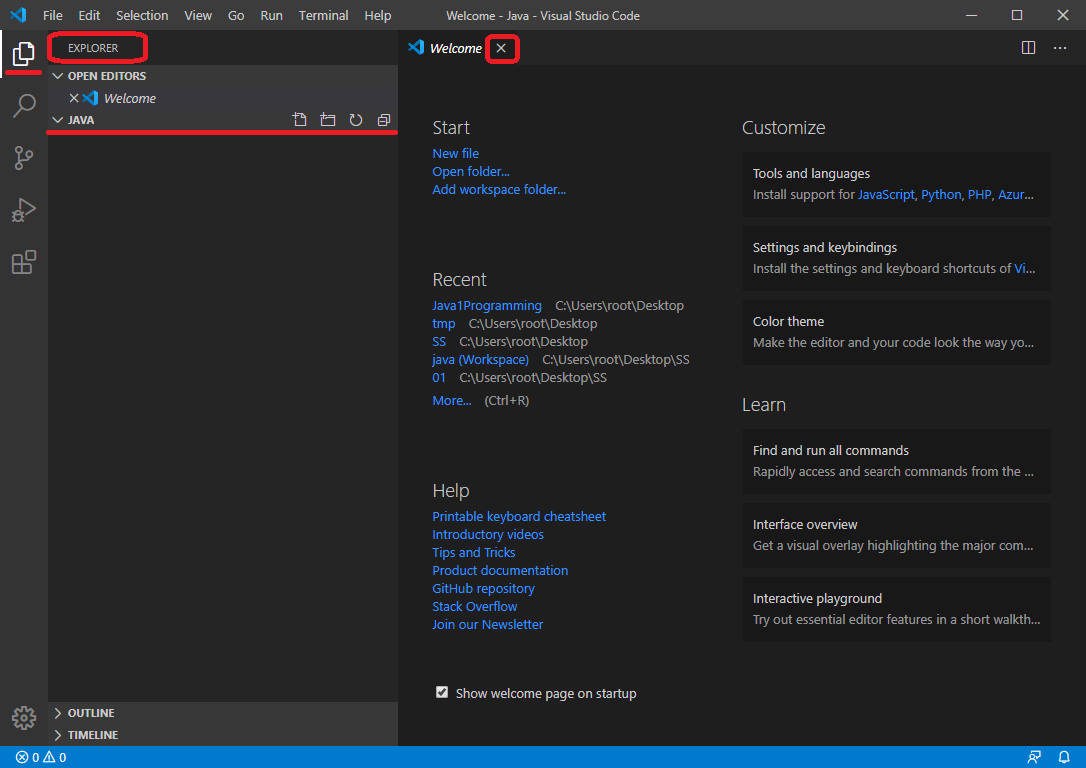Image resolution: width=1086 pixels, height=768 pixels.
Task: Open recent Java1Programming folder
Action: tap(487, 305)
